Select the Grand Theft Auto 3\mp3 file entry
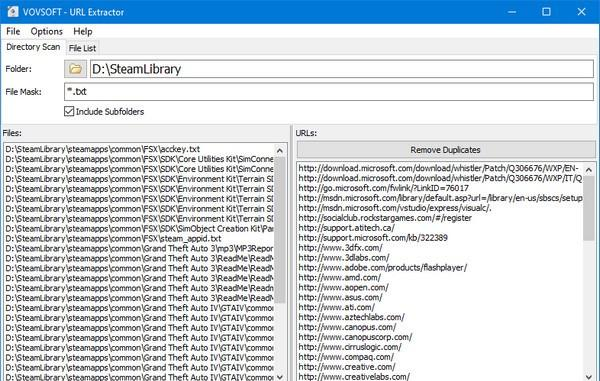Screen dimensions: 600x381 pos(139,249)
